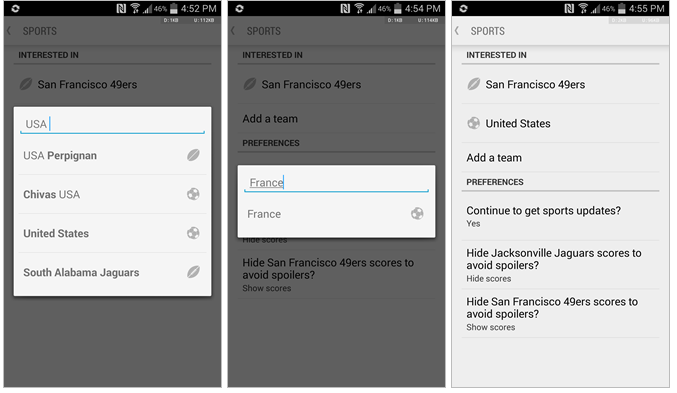Select Chivas USA soccer suggestion
677x393 pixels.
pyautogui.click(x=112, y=194)
